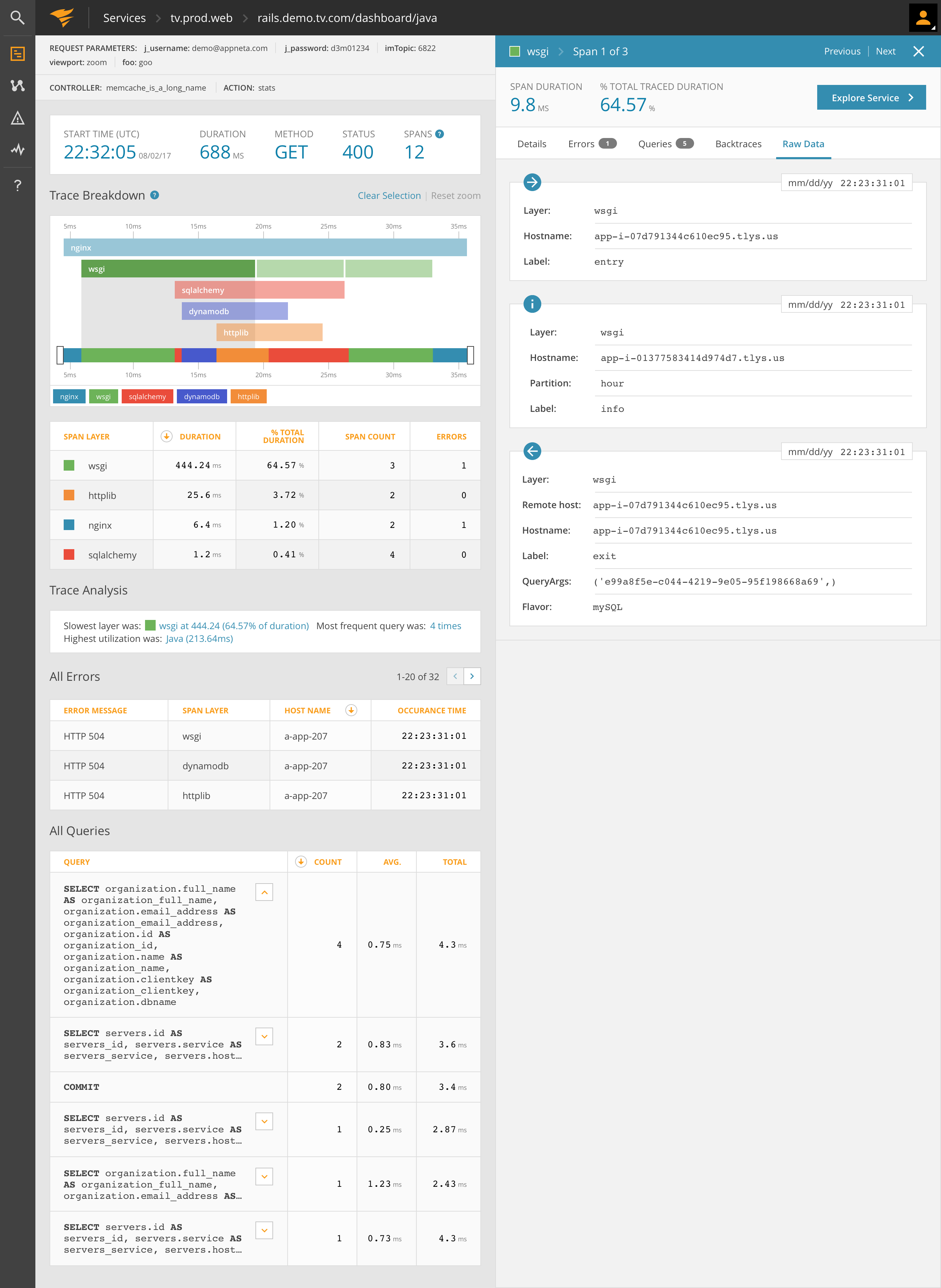941x1288 pixels.
Task: Collapse the expanded organization.full_name query
Action: pyautogui.click(x=264, y=892)
